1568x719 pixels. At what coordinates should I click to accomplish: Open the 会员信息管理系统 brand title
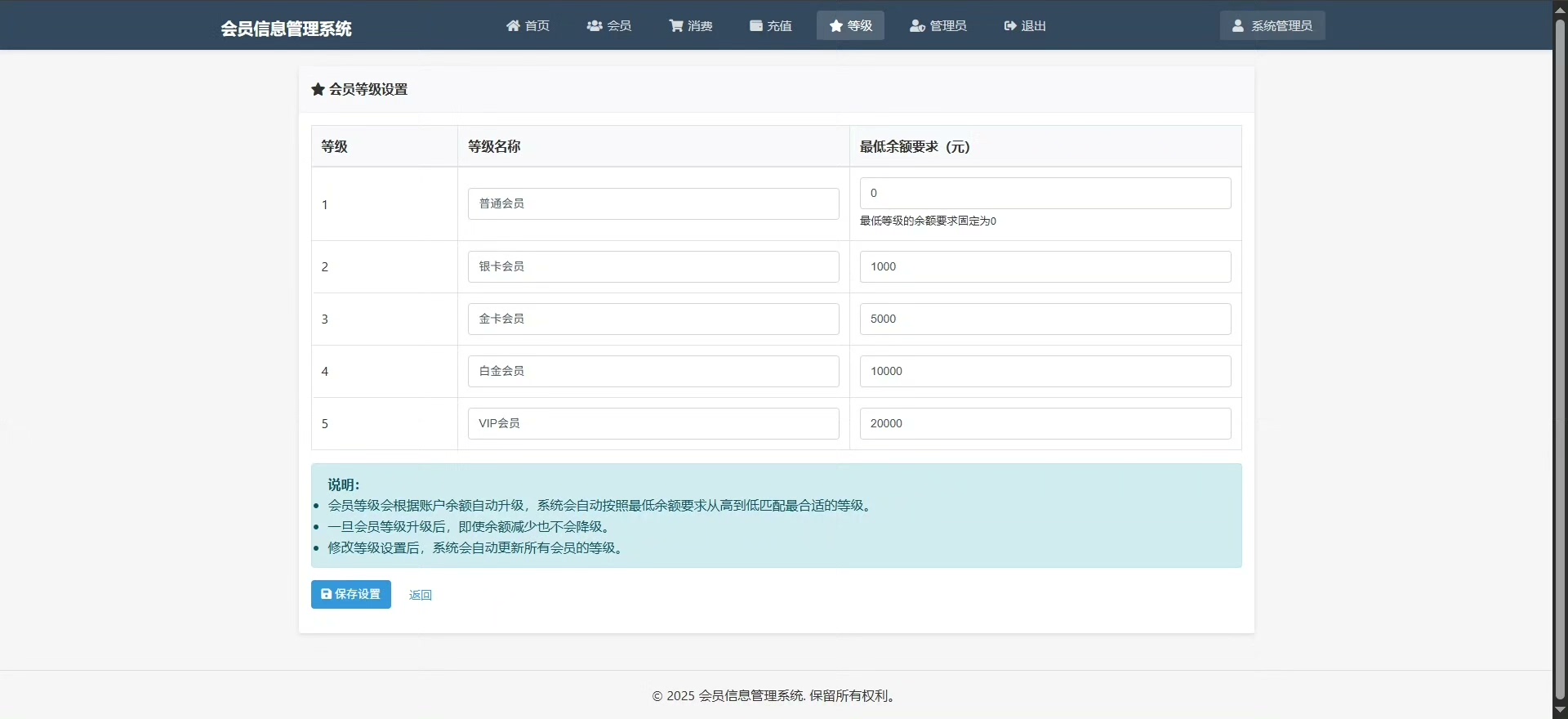pyautogui.click(x=286, y=29)
